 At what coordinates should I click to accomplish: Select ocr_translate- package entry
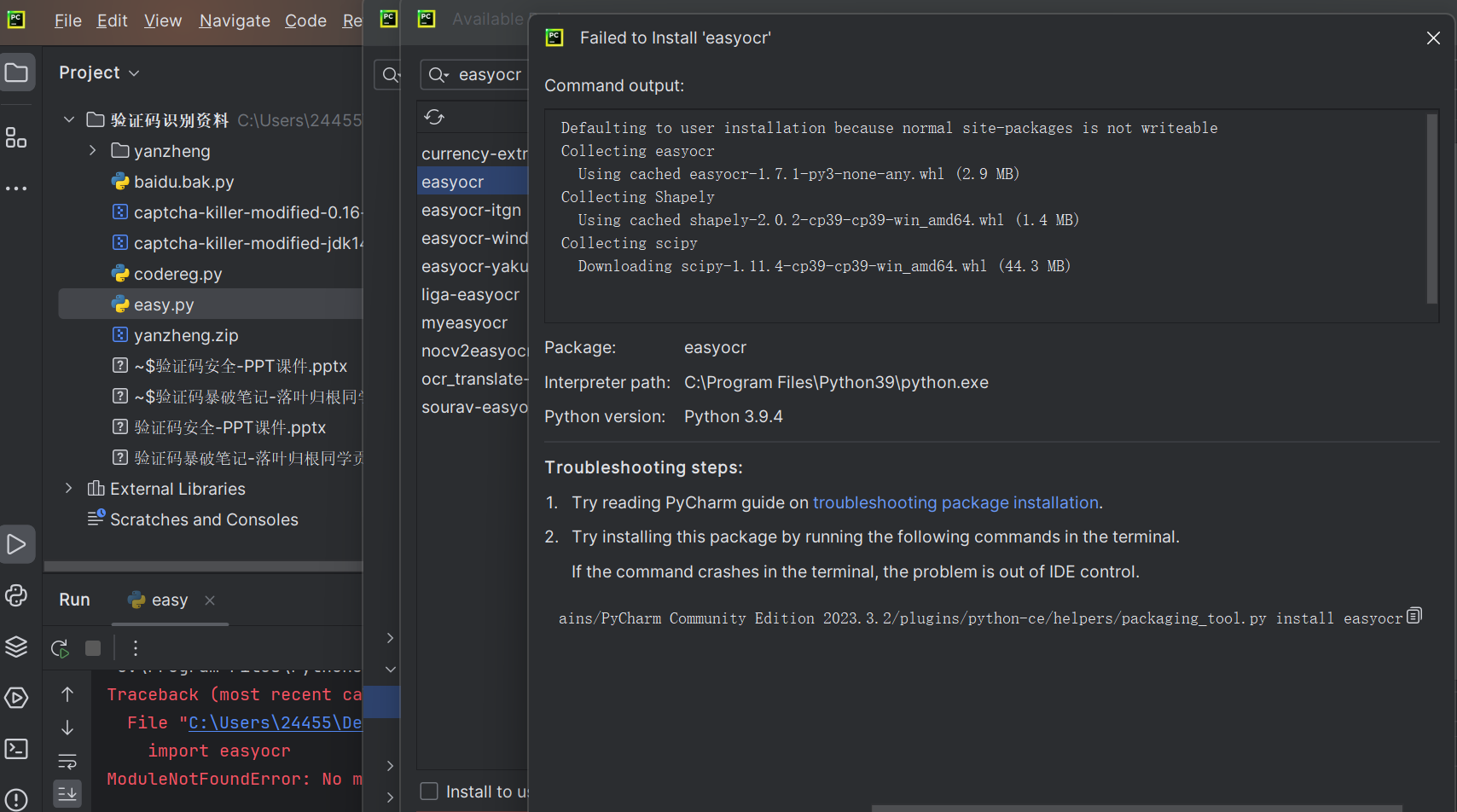coord(473,379)
